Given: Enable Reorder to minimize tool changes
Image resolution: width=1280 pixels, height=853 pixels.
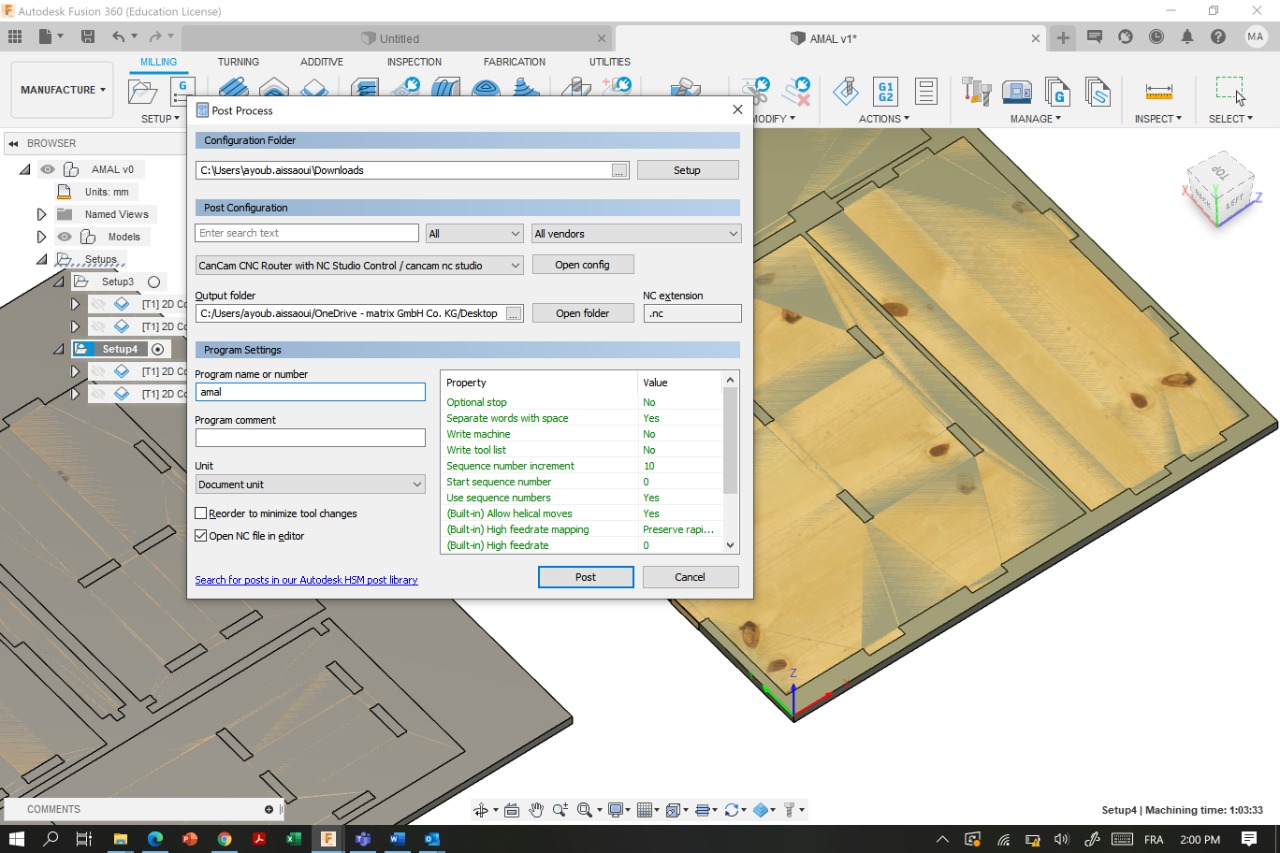Looking at the screenshot, I should coord(201,513).
